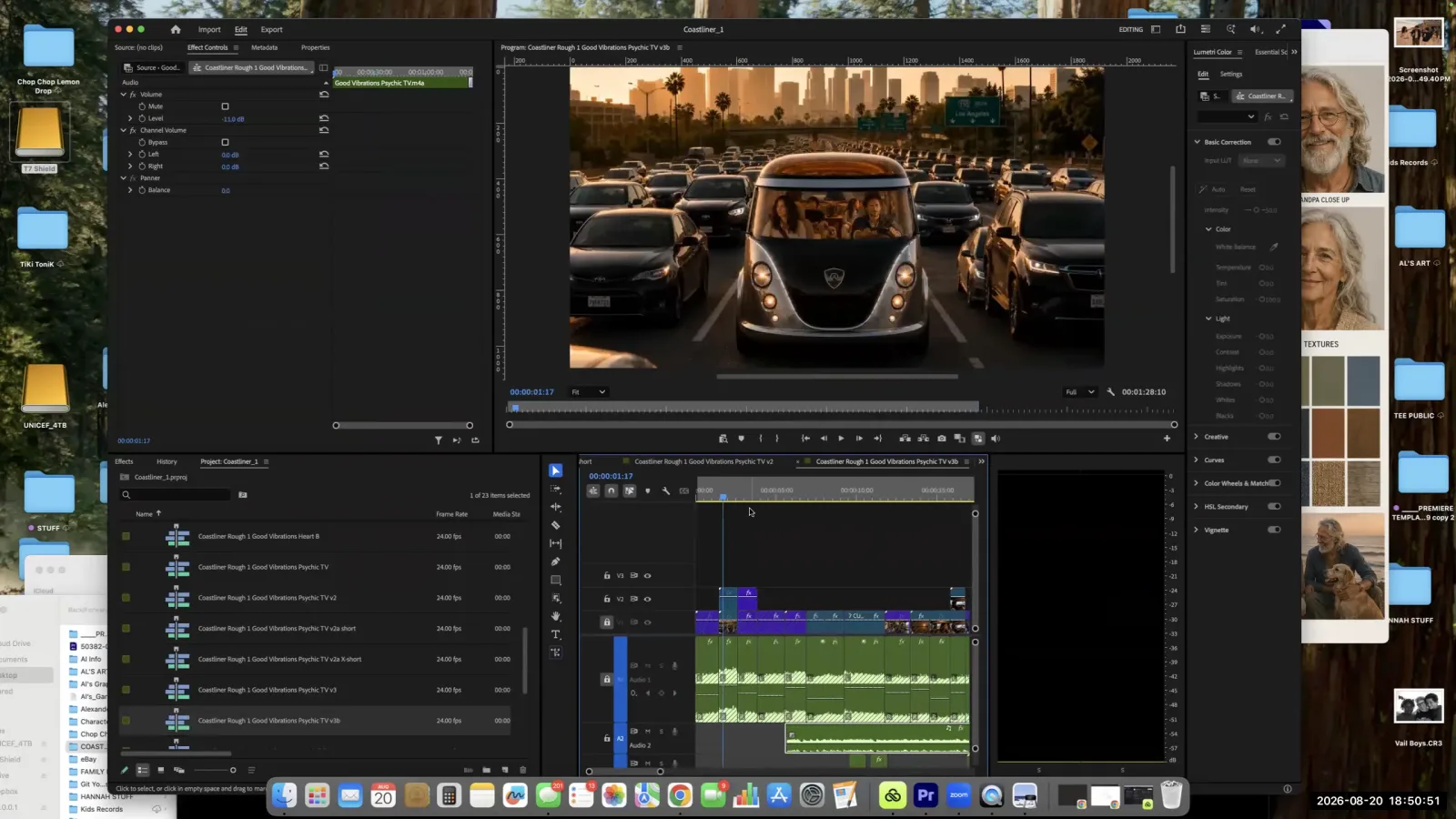Toggle the Vignette section switch
Screen dimensions: 1456x819
pos(1274,530)
